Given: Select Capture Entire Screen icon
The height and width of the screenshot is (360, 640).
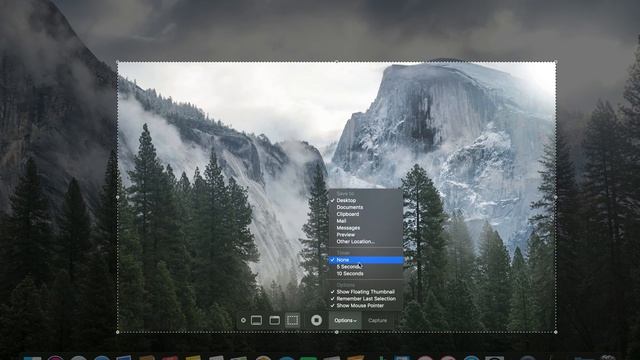Looking at the screenshot, I should click(x=256, y=320).
